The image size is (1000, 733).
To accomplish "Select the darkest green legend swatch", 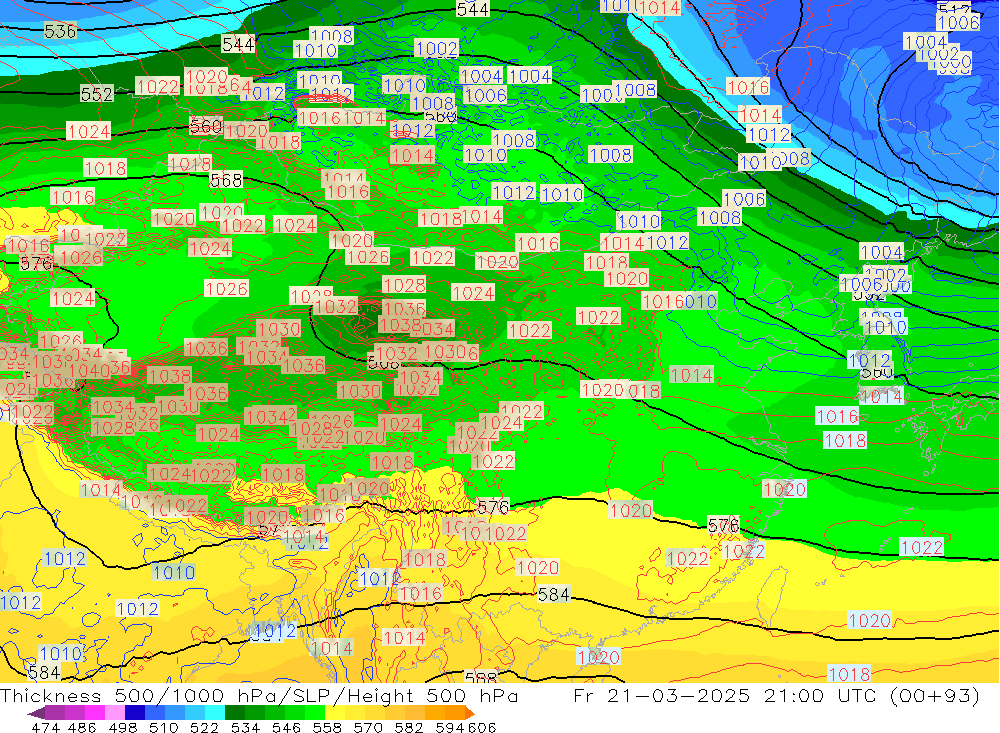I will 235,713.
